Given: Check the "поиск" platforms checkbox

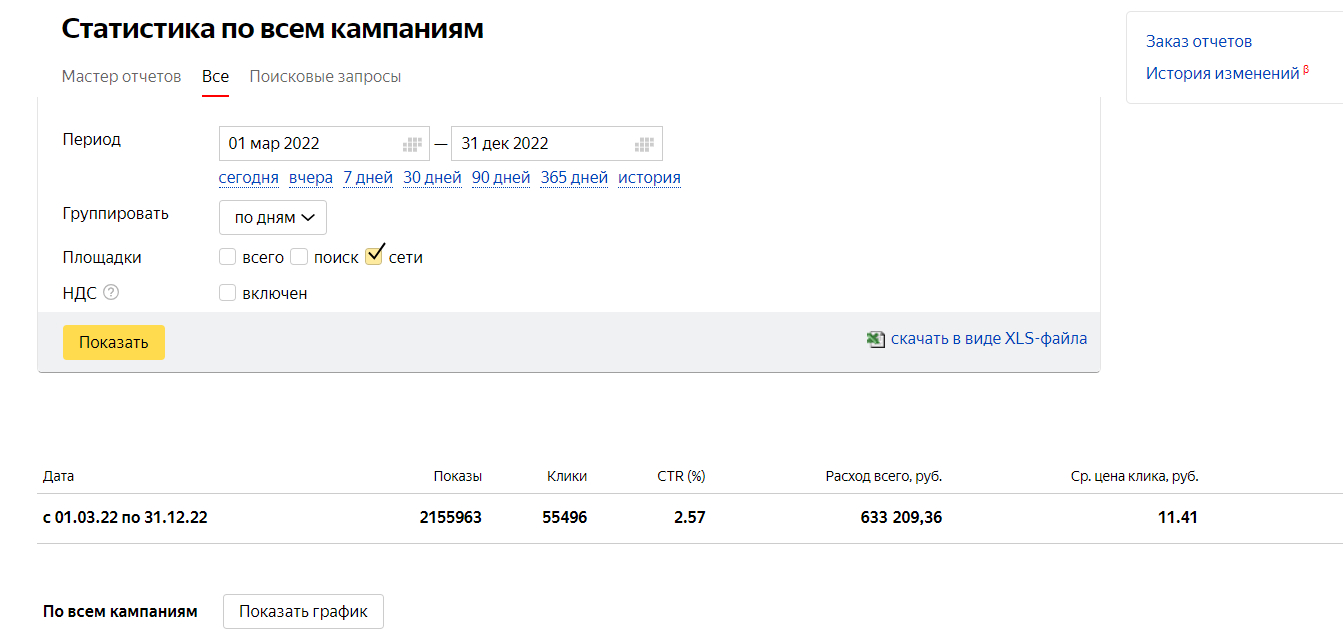Looking at the screenshot, I should pos(299,257).
